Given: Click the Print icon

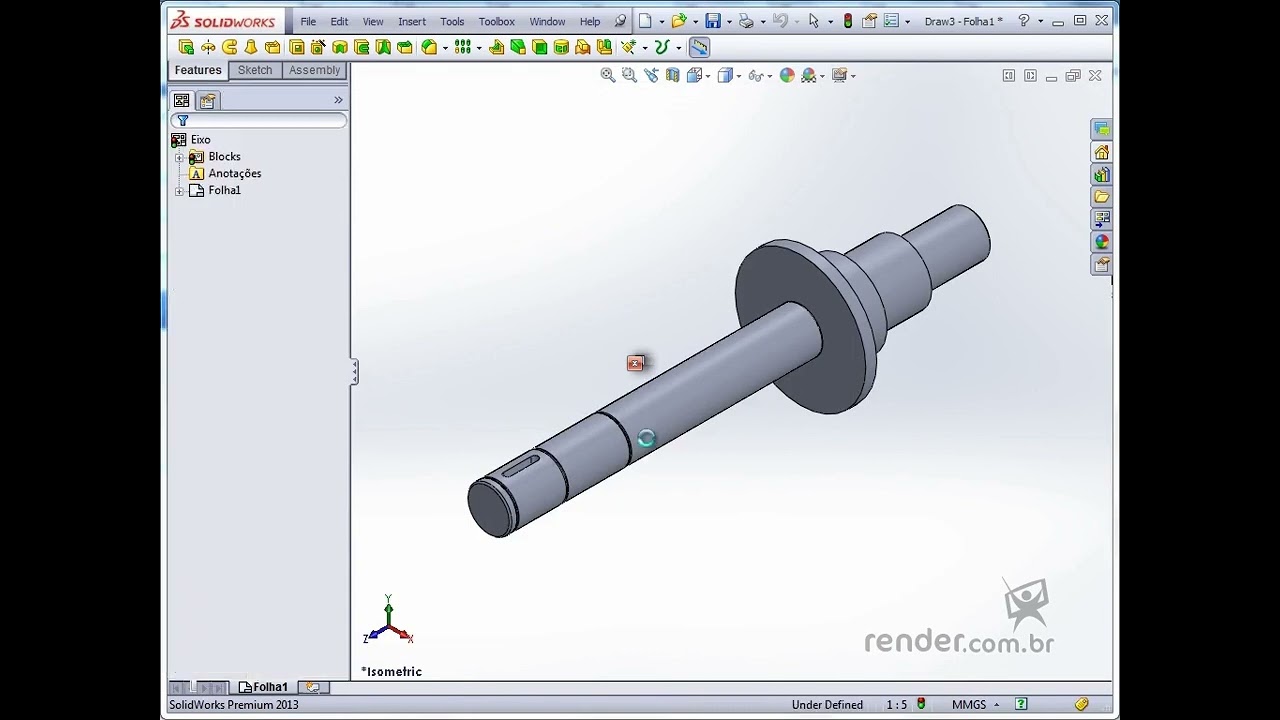Looking at the screenshot, I should click(746, 21).
